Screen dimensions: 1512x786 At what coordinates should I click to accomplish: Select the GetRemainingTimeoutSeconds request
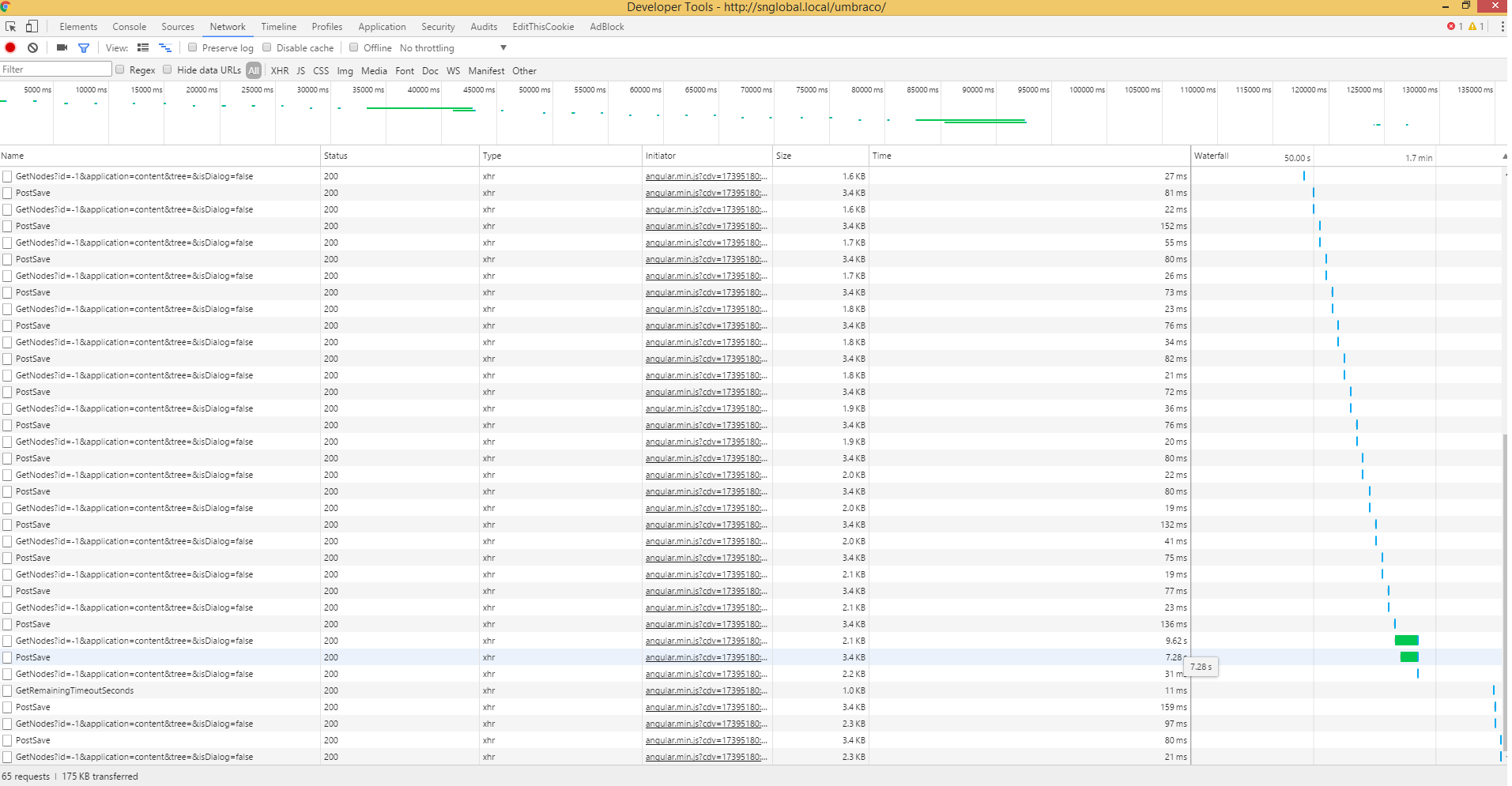[x=74, y=691]
